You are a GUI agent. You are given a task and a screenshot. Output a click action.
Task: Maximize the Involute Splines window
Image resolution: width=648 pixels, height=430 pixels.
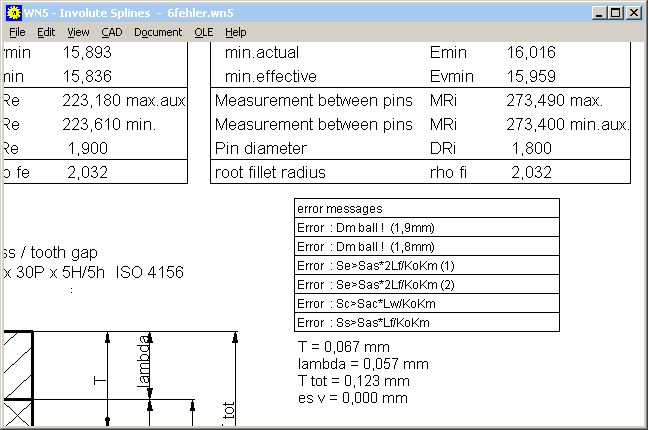click(x=617, y=13)
